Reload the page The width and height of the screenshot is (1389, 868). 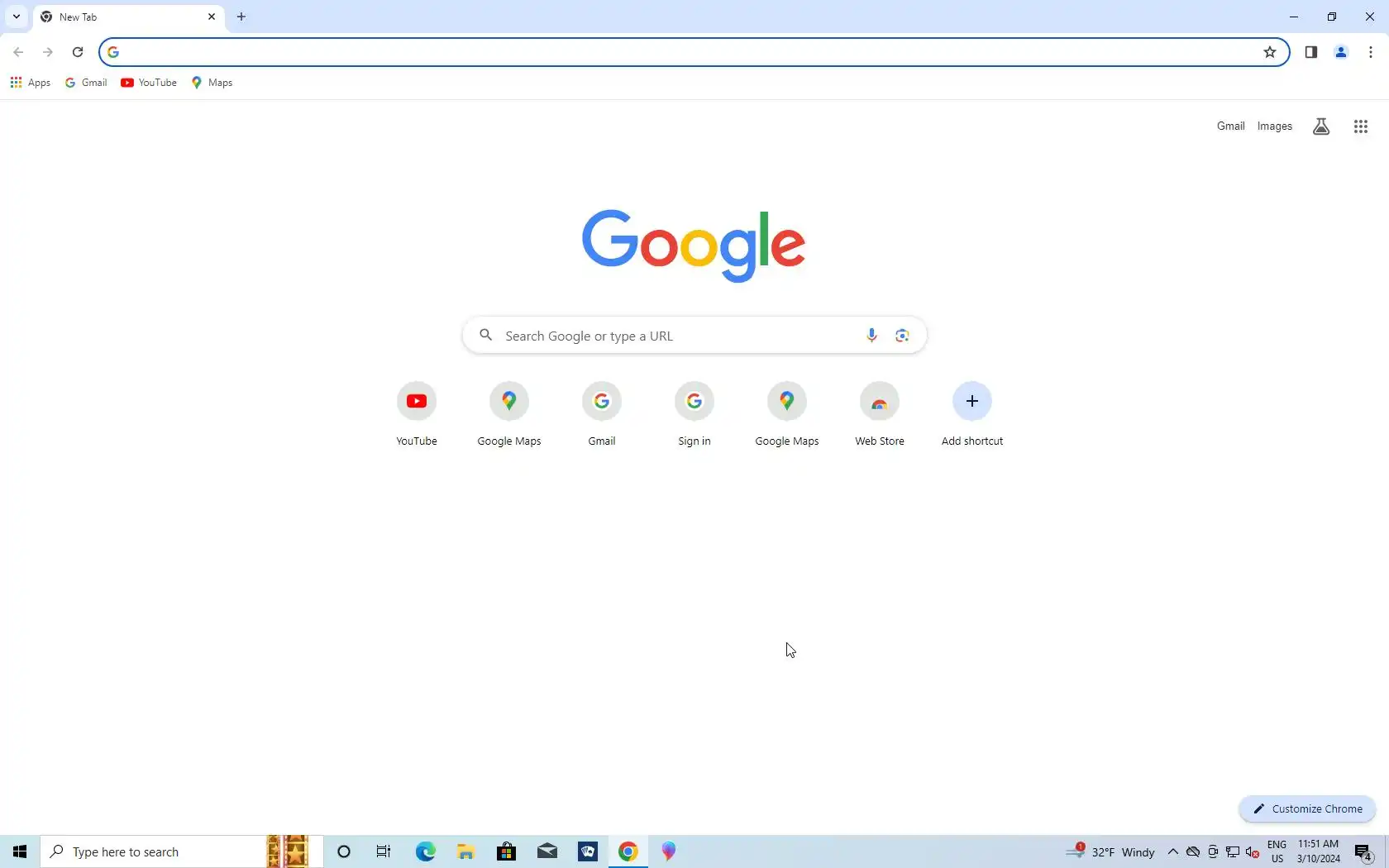(x=78, y=52)
